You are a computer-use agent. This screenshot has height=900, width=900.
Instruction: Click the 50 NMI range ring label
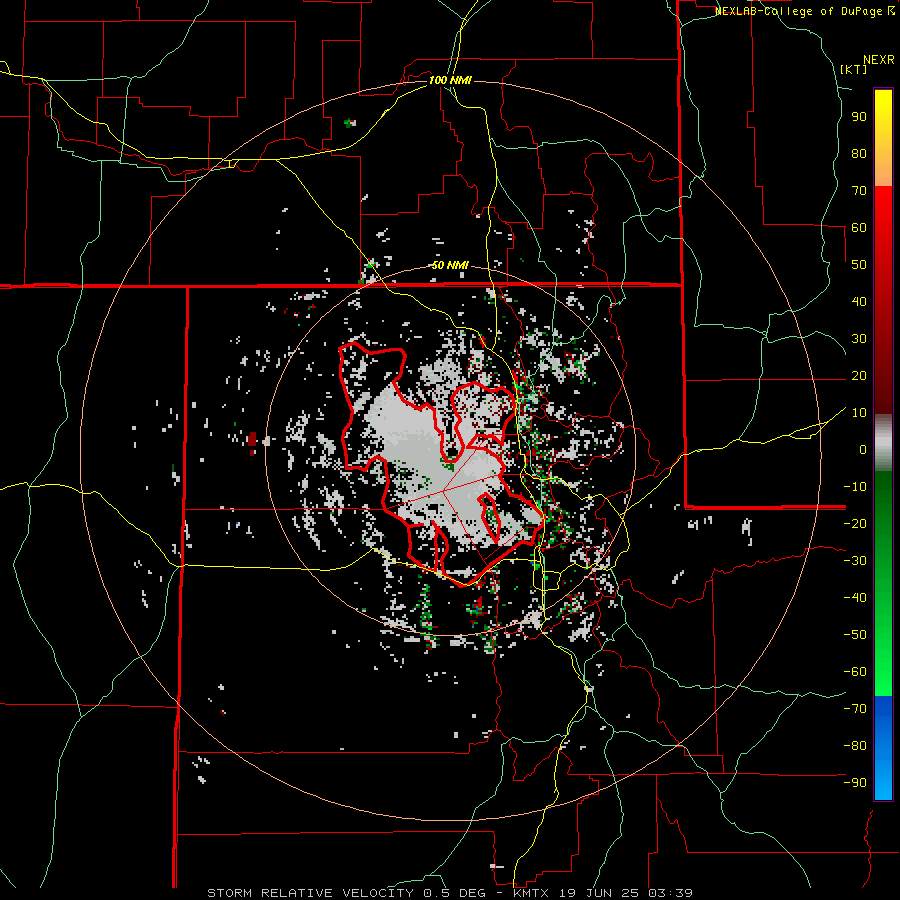[450, 265]
